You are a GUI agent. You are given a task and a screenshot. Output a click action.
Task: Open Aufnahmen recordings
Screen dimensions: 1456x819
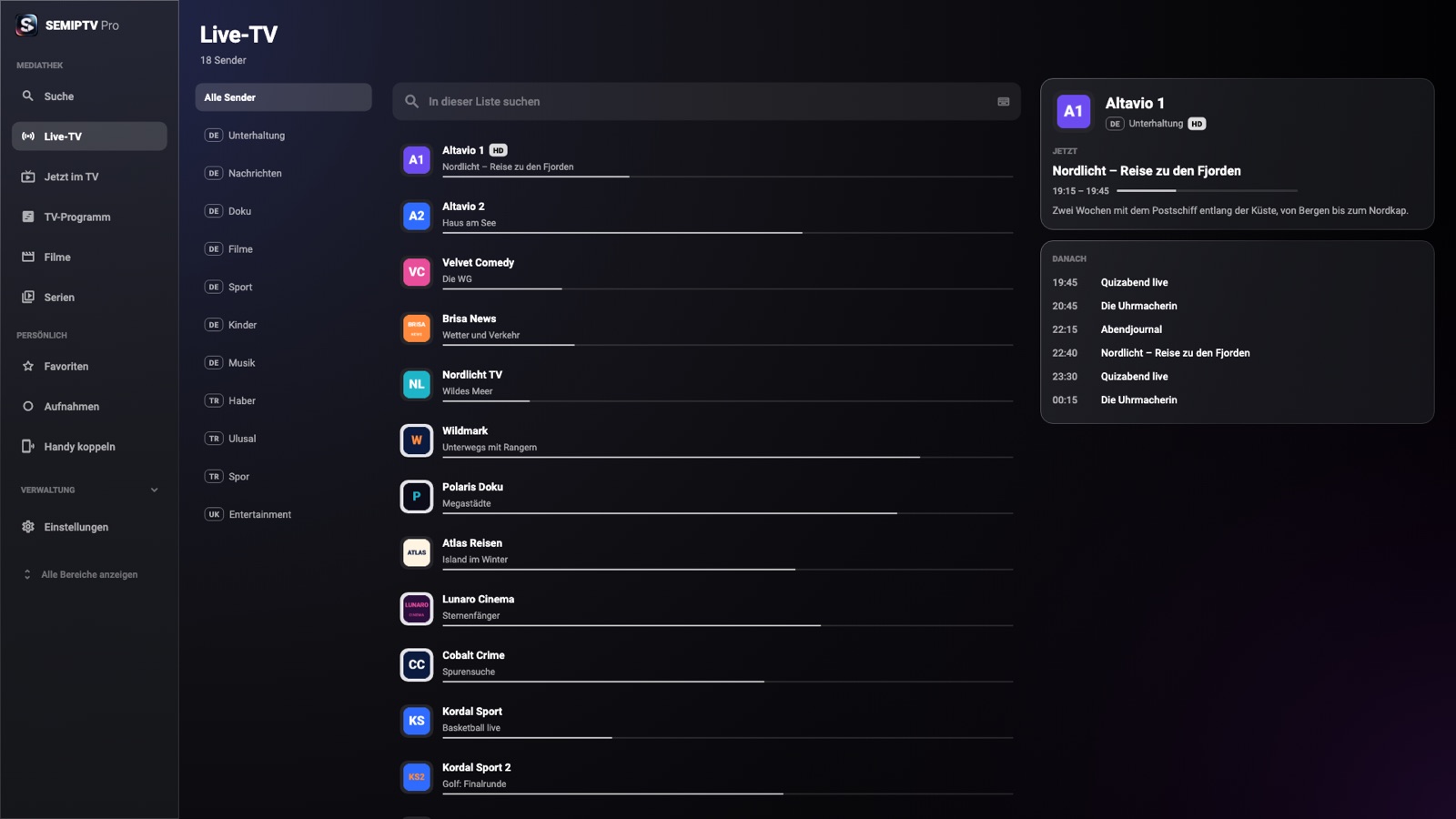point(89,406)
